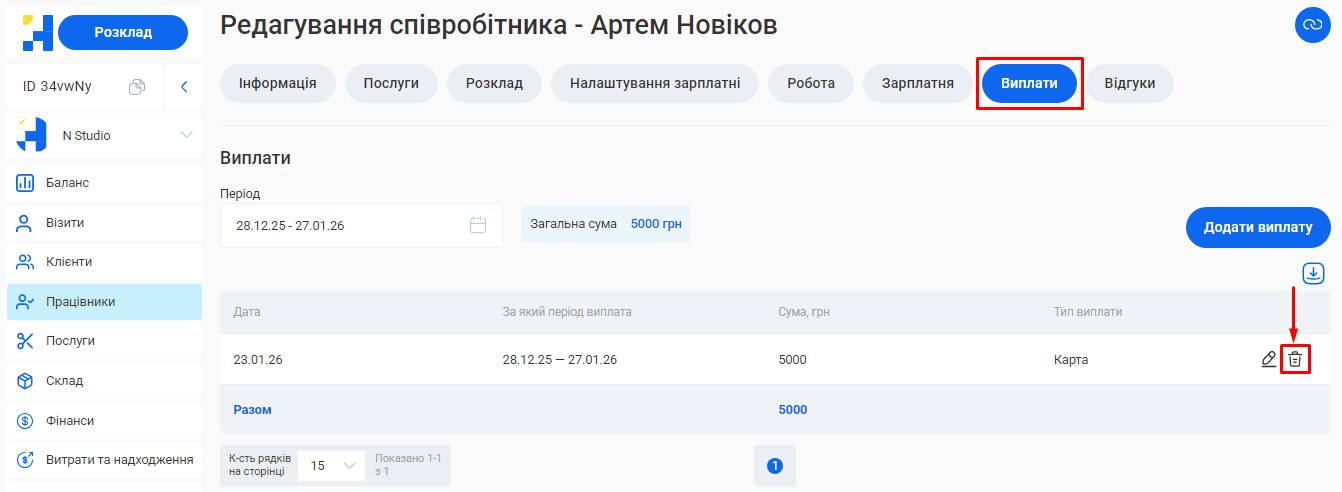
Task: Switch to the Відгуки tab
Action: (1130, 83)
